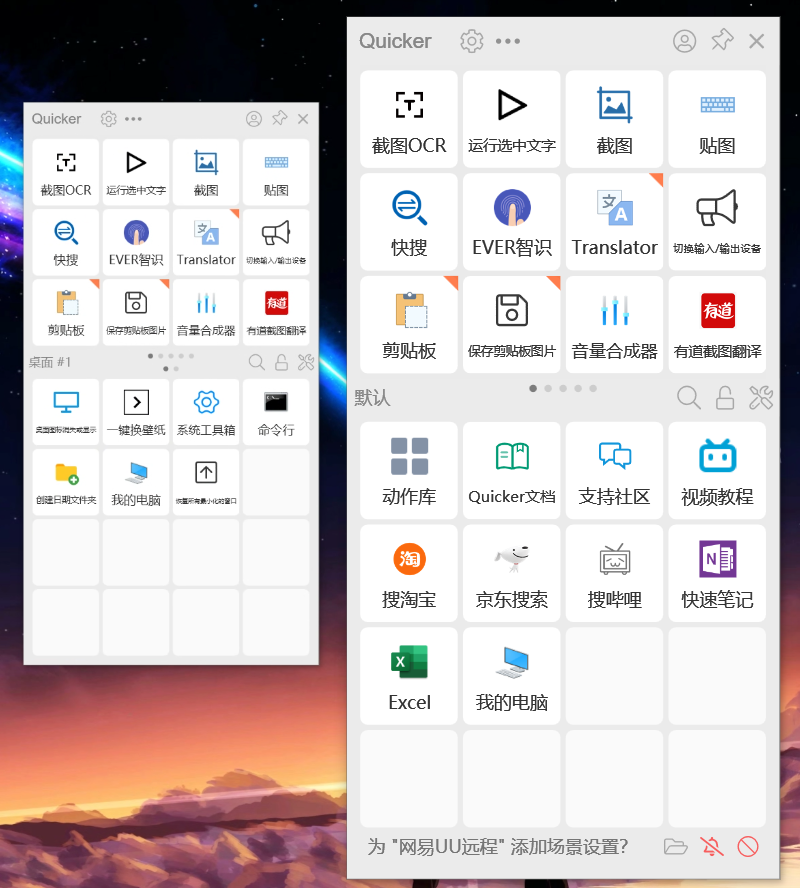Open 剪贴板 in the larger Quicker panel
Image resolution: width=800 pixels, height=888 pixels.
tap(409, 325)
